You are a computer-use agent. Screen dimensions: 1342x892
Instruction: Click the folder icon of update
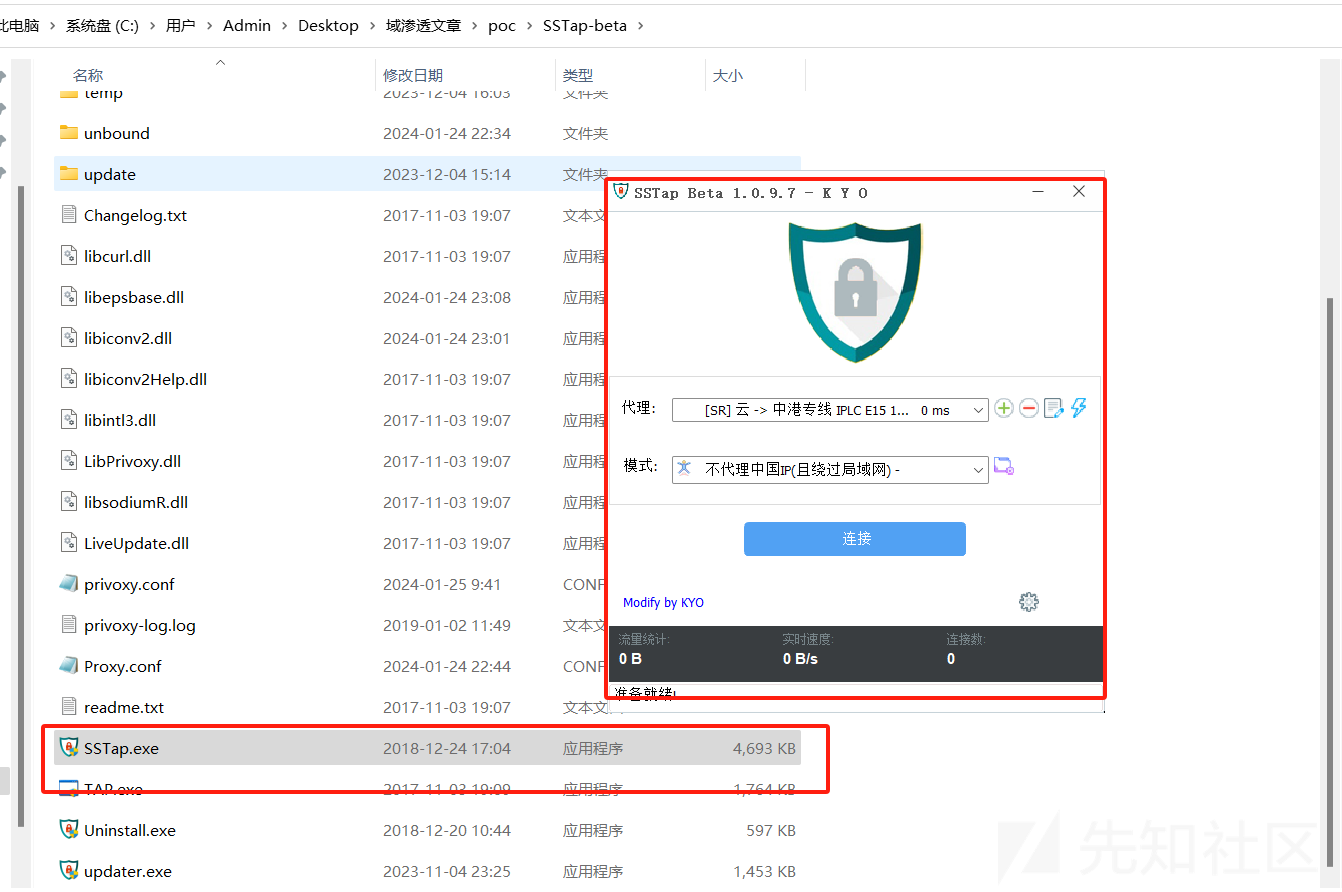69,174
